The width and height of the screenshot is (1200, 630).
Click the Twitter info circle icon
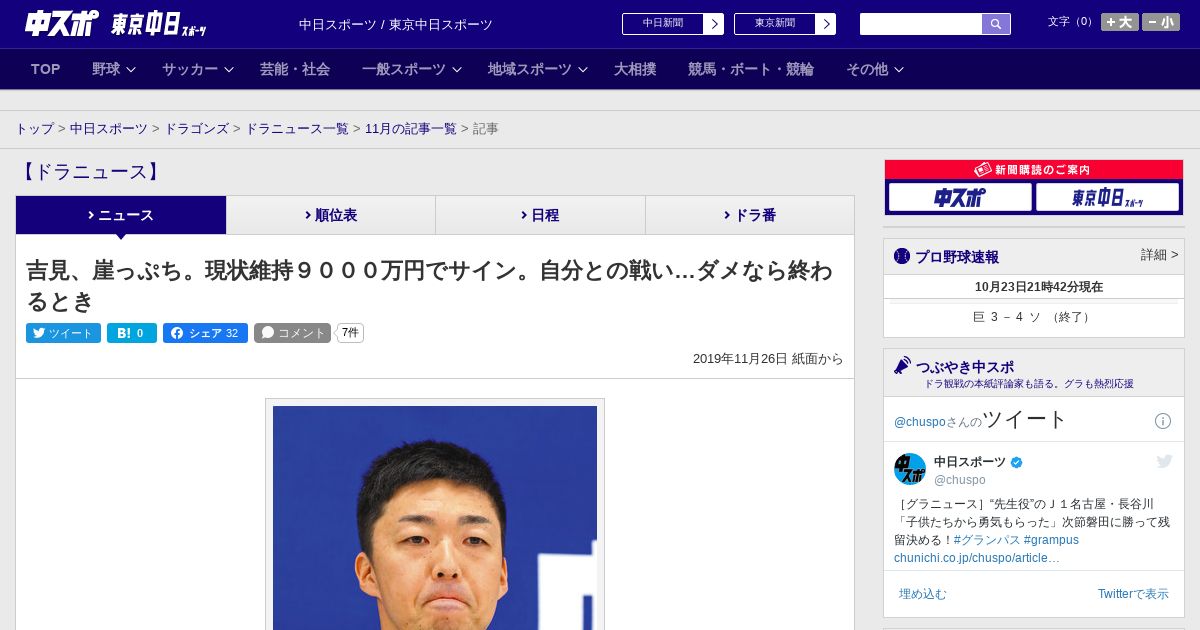point(1163,421)
